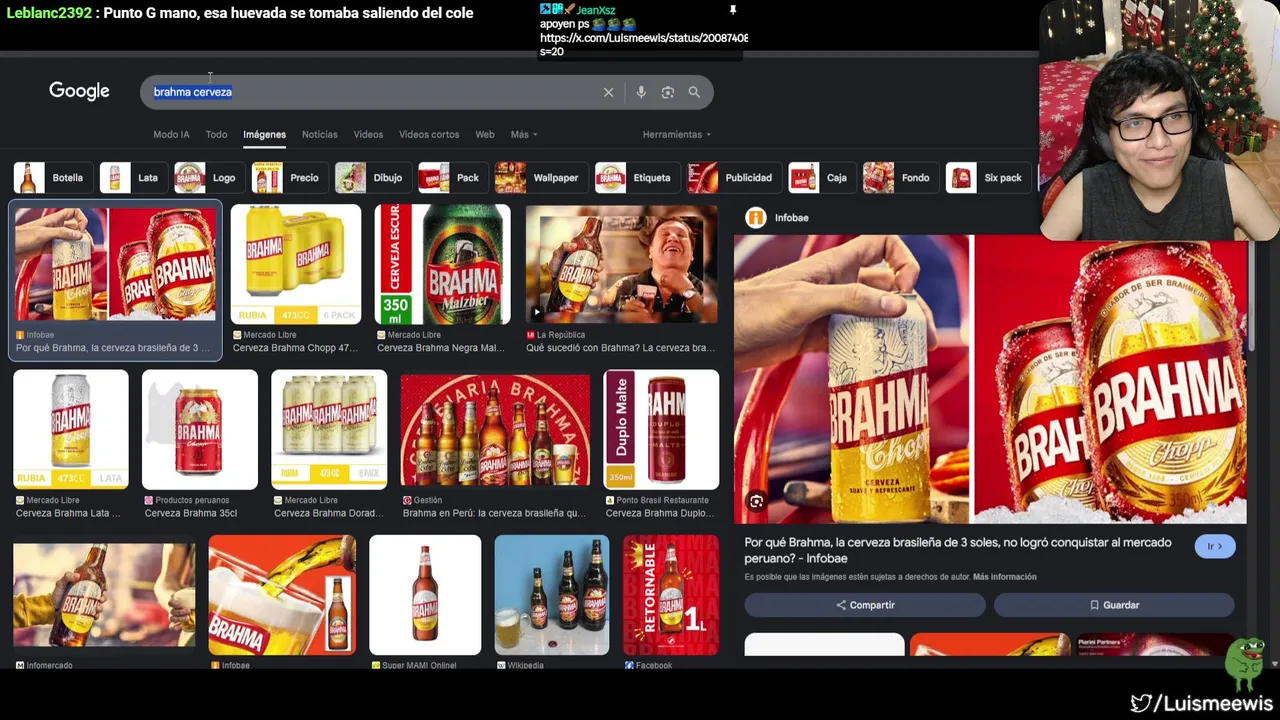Switch to the Modo IA tab

[171, 135]
